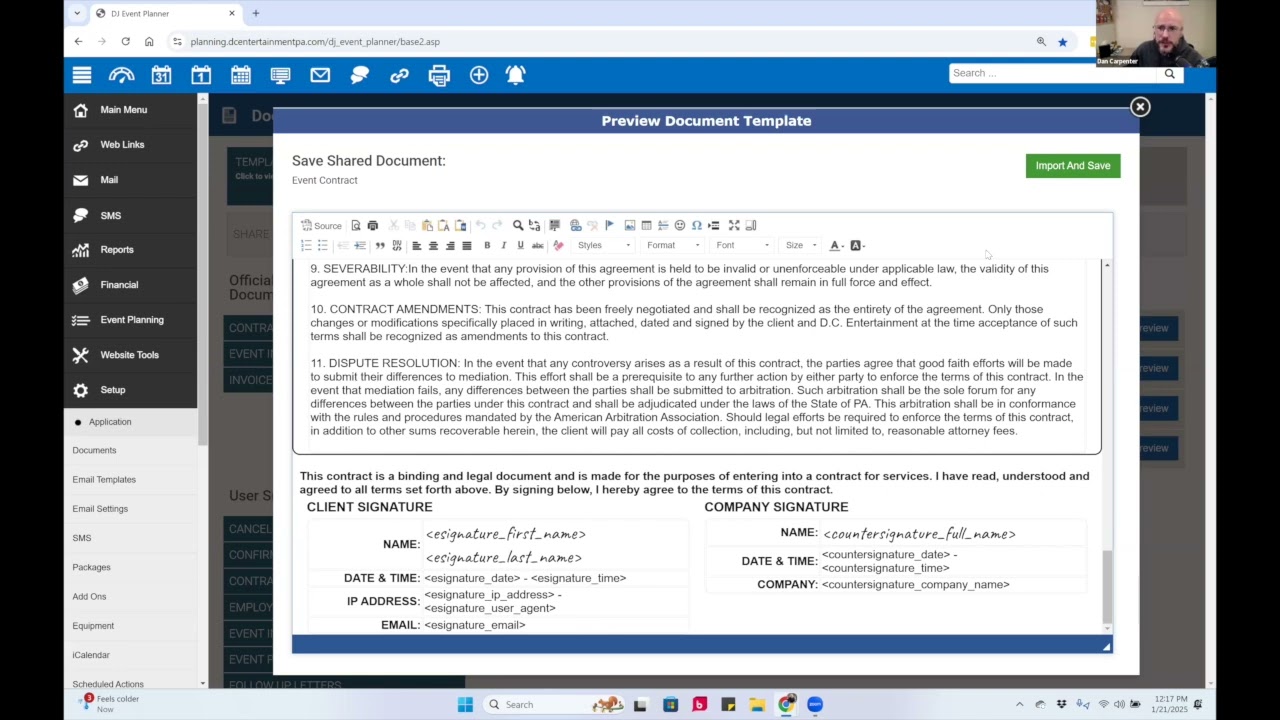Click the editor Print icon
Screen dimensions: 1280x720
pos(373,226)
